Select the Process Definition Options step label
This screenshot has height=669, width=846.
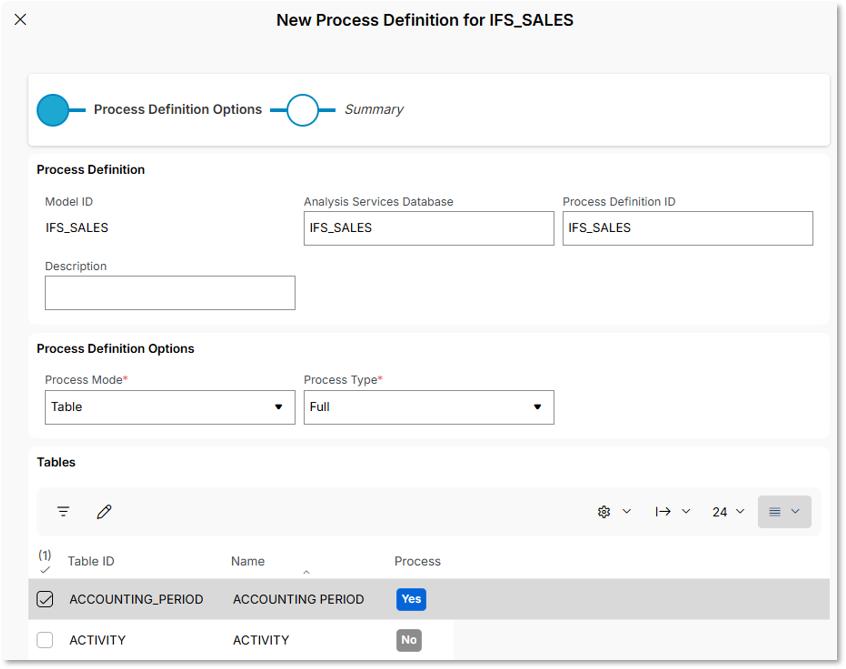178,110
